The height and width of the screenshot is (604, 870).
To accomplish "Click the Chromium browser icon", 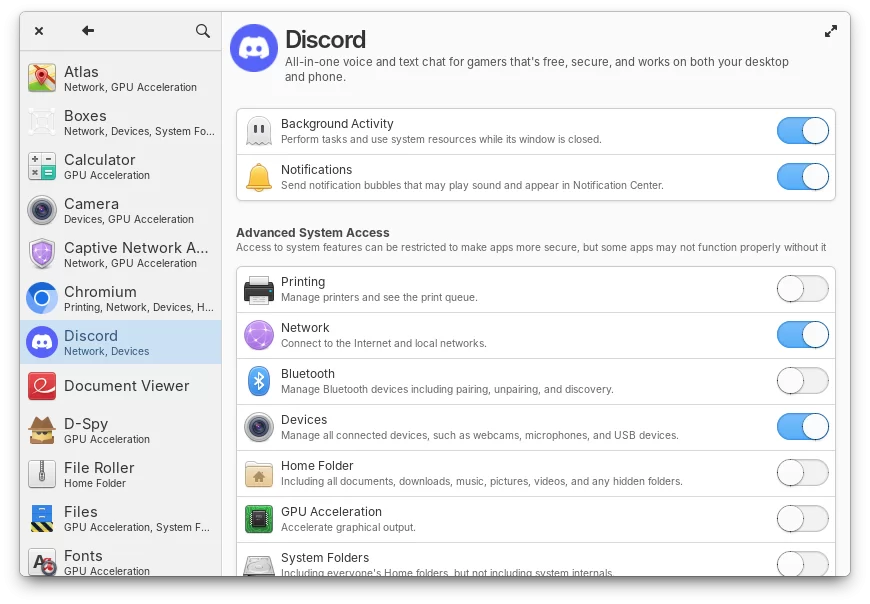I will (42, 298).
